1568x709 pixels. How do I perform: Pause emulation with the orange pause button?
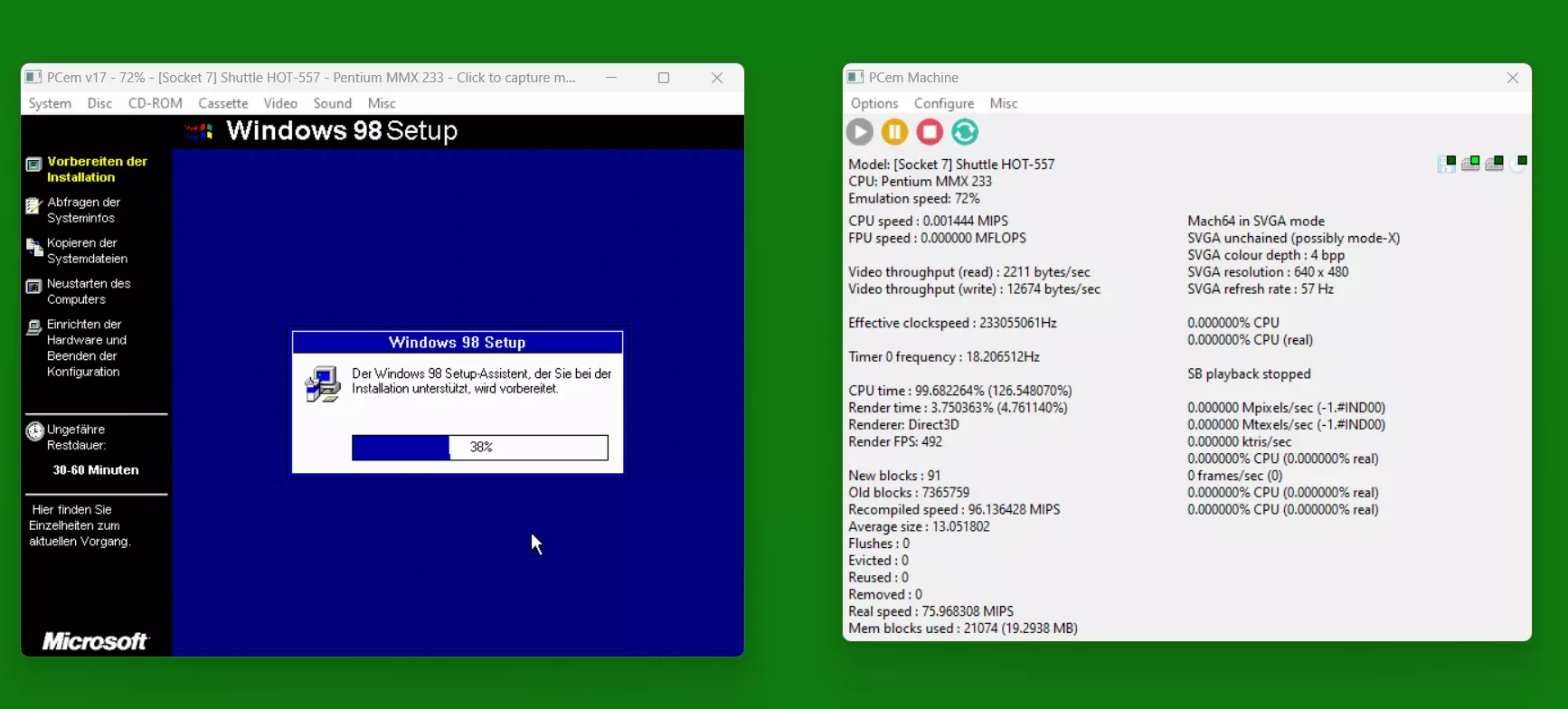coord(894,132)
